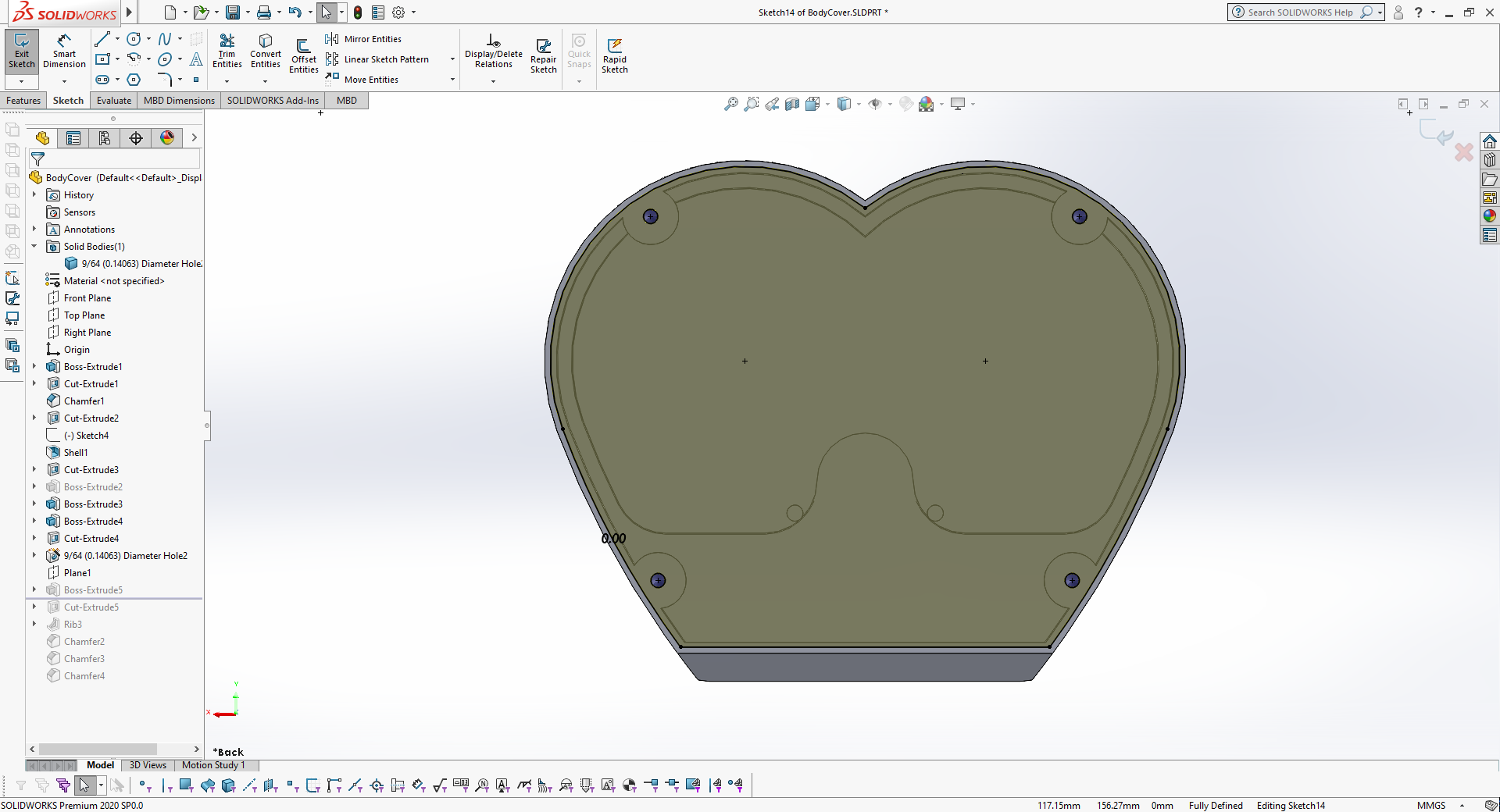Click the Mirror Entities command
Screen dimensions: 1500x812
pos(372,39)
